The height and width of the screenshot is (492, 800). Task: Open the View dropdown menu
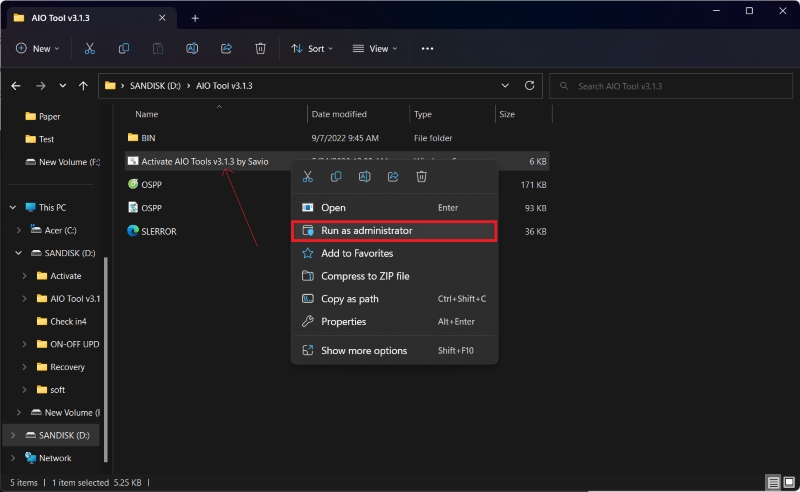(x=376, y=48)
